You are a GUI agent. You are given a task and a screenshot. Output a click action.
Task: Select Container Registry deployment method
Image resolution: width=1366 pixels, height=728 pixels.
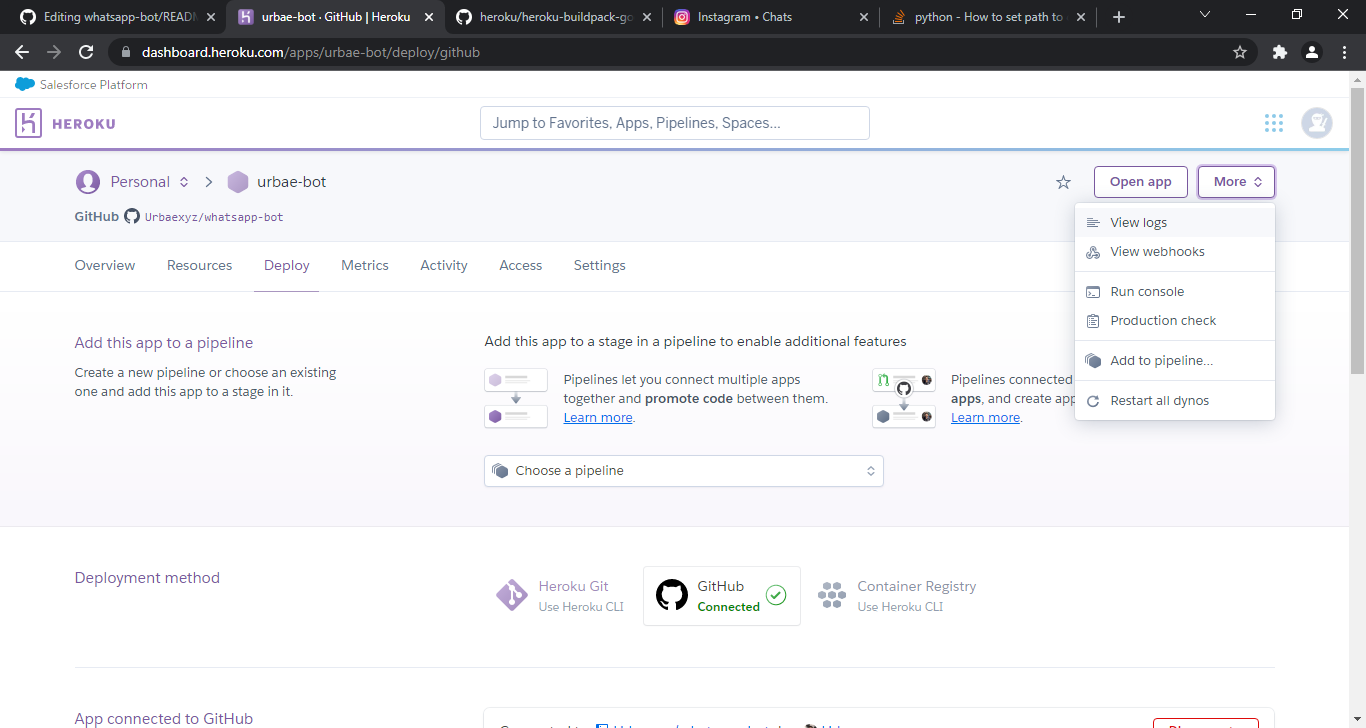897,596
